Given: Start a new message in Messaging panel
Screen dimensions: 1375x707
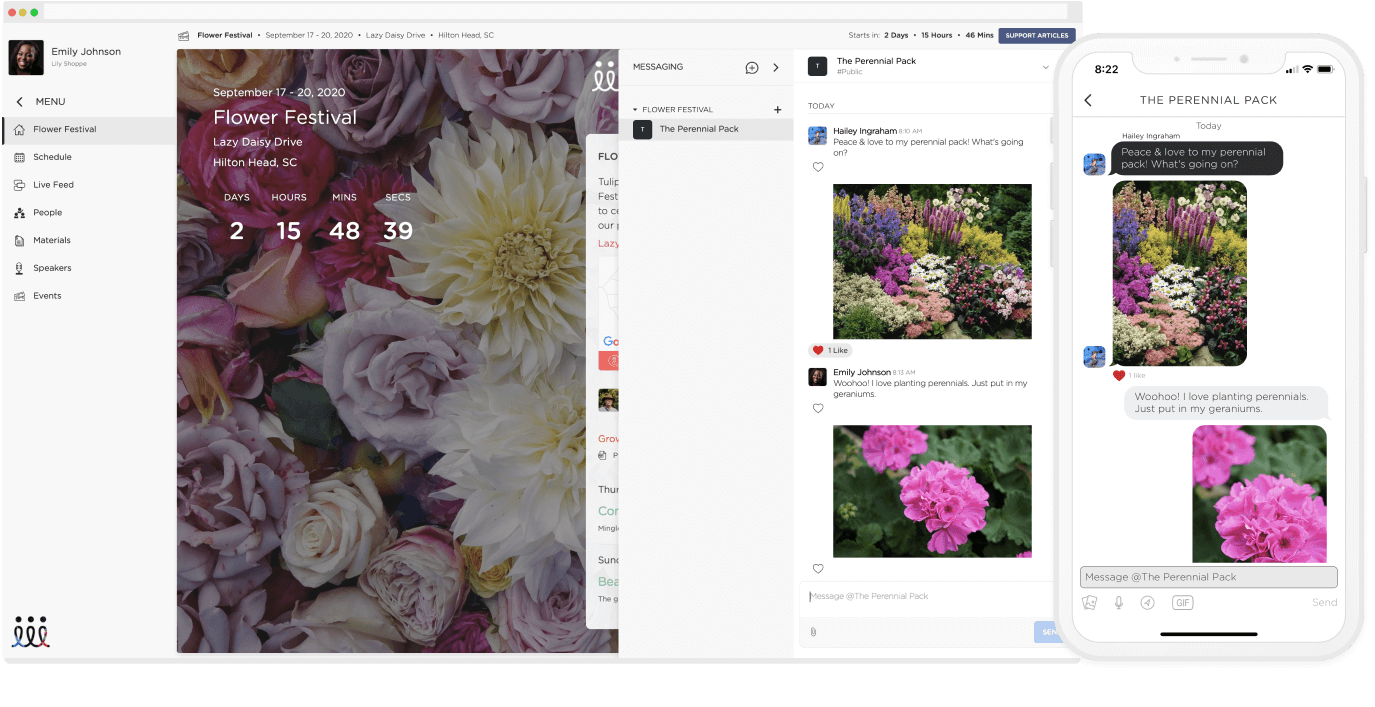Looking at the screenshot, I should coord(752,68).
